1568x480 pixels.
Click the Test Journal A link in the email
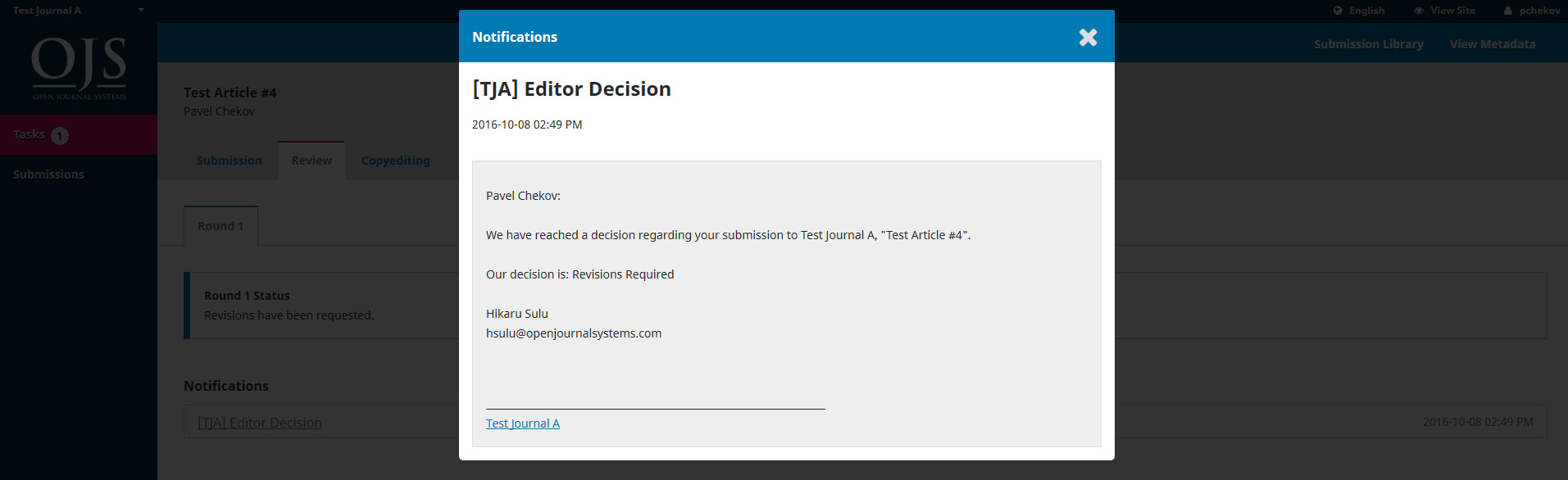(522, 423)
